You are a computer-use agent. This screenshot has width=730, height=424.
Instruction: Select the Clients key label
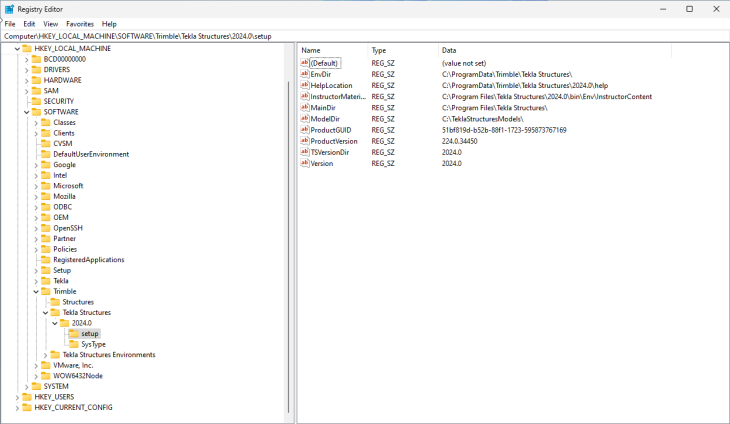pos(64,133)
